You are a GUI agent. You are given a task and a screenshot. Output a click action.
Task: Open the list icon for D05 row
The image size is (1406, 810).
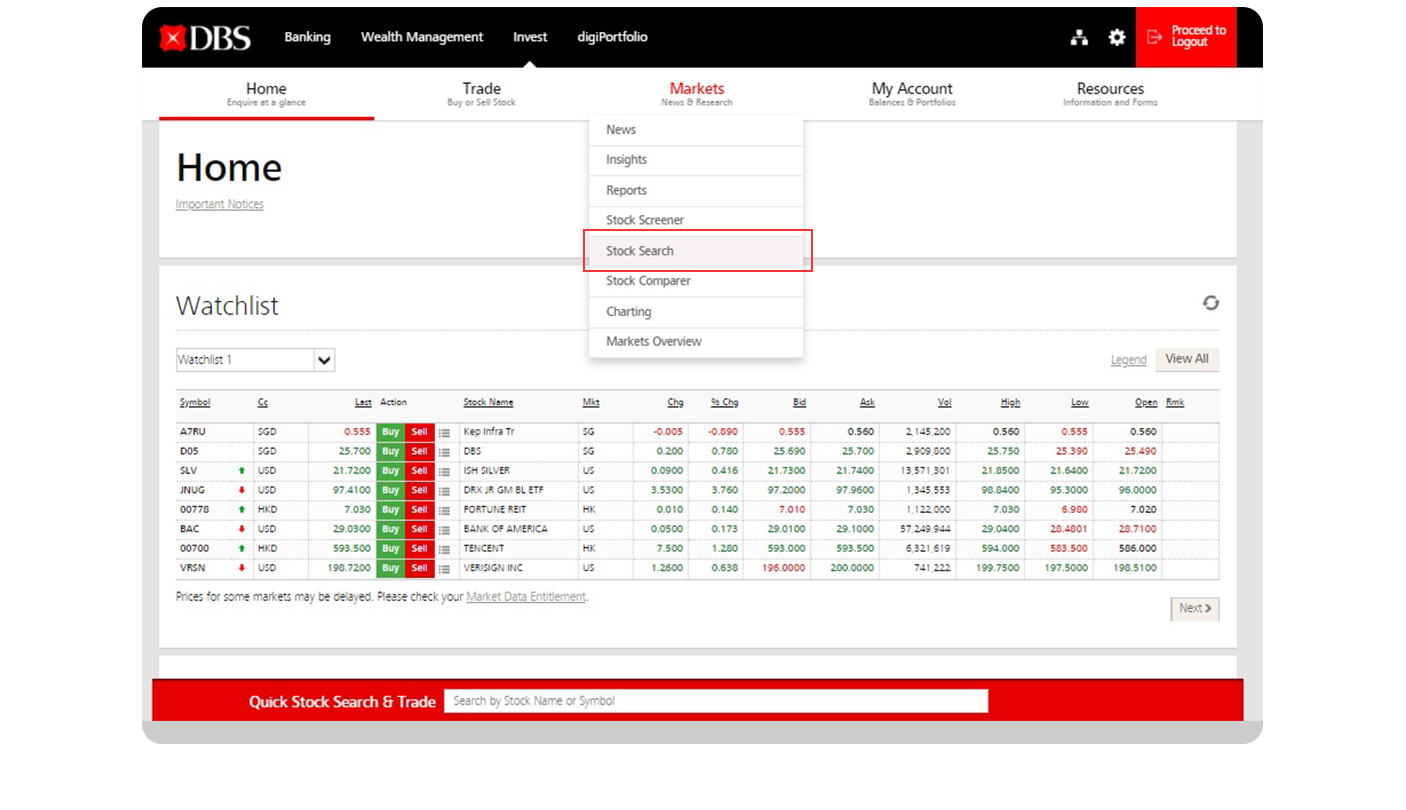[444, 452]
